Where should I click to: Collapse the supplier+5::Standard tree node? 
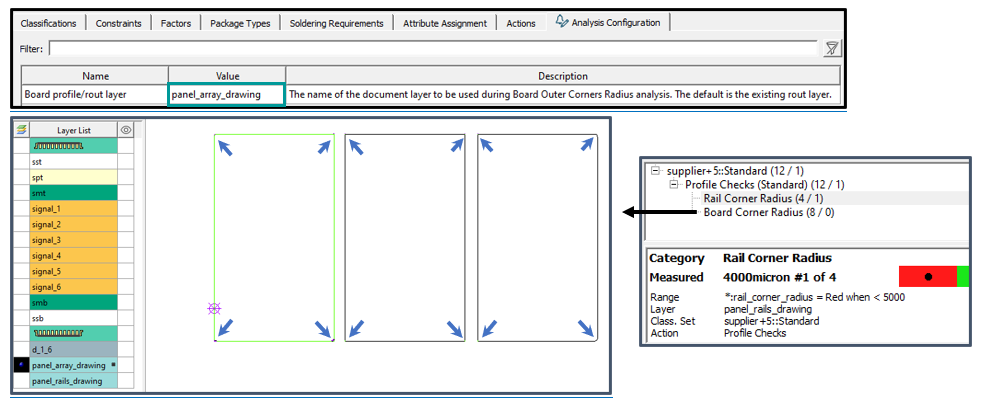tap(656, 170)
